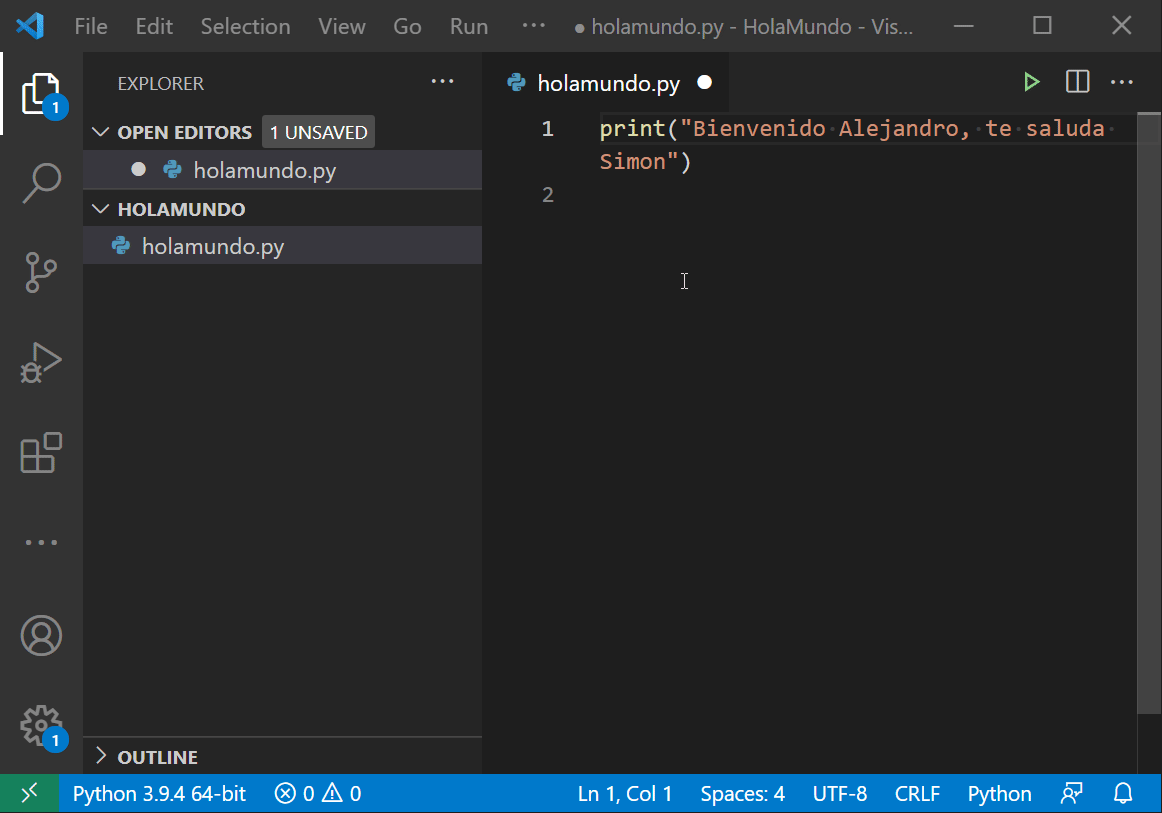Maximize the VS Code window

tap(1042, 26)
